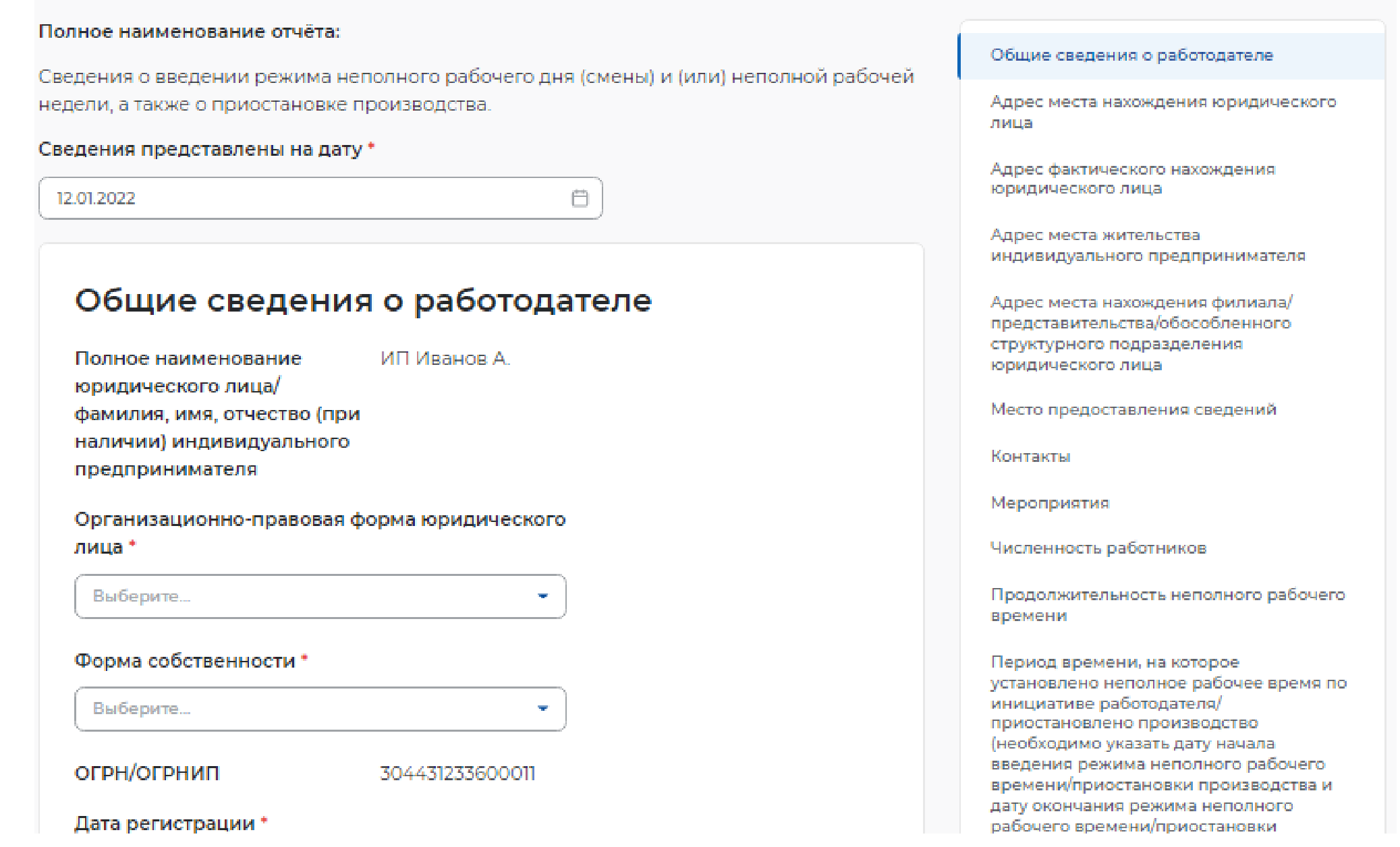Navigate to the Мероприятия section
The width and height of the screenshot is (1400, 847).
(1050, 503)
